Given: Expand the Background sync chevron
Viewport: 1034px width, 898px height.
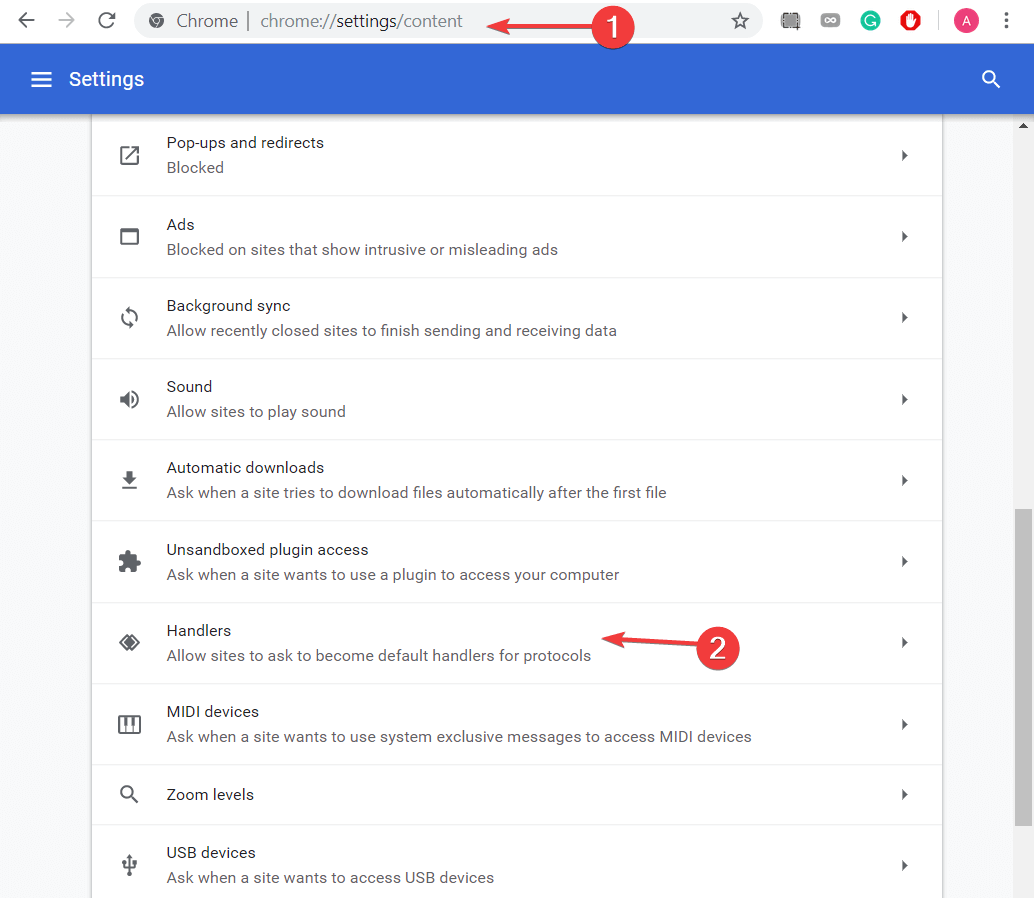Looking at the screenshot, I should pyautogui.click(x=905, y=318).
